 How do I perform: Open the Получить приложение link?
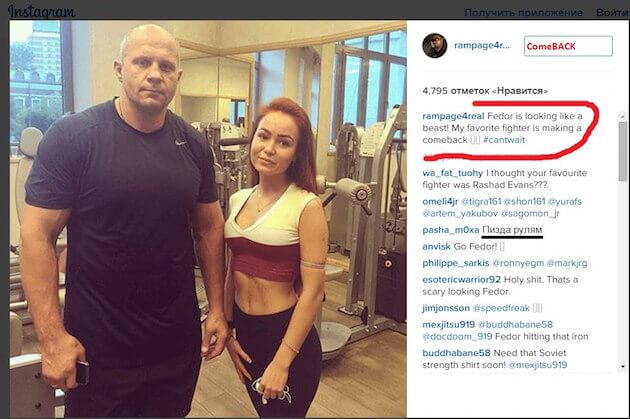523,12
